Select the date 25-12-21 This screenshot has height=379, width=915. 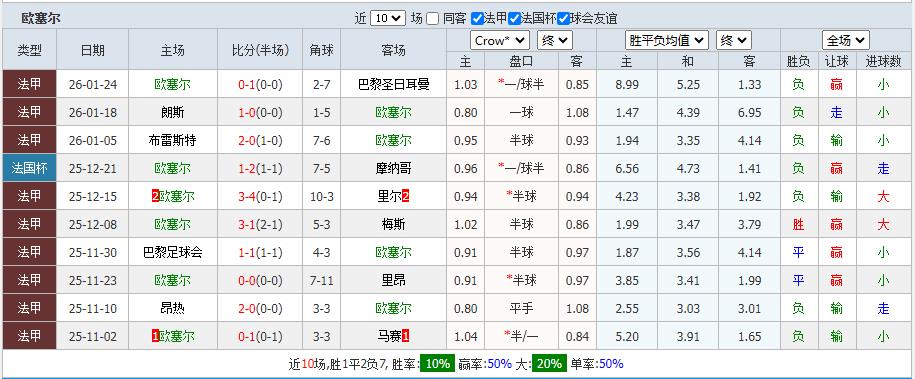[93, 169]
